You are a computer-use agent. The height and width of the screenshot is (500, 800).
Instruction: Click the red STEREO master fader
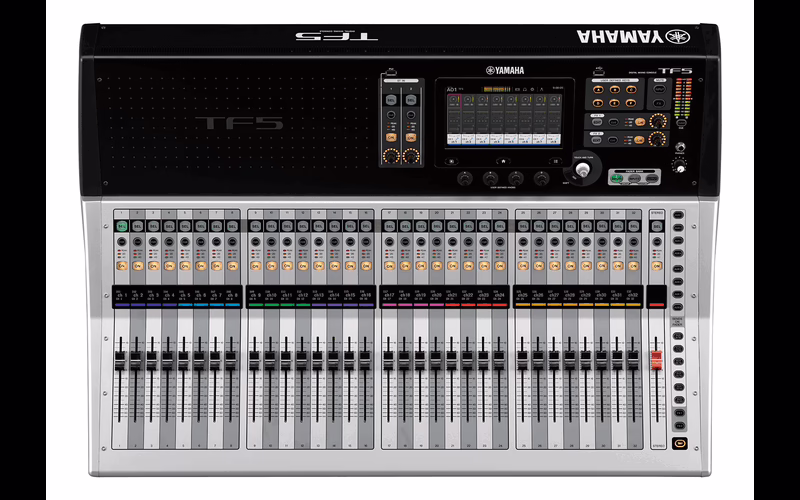click(657, 360)
